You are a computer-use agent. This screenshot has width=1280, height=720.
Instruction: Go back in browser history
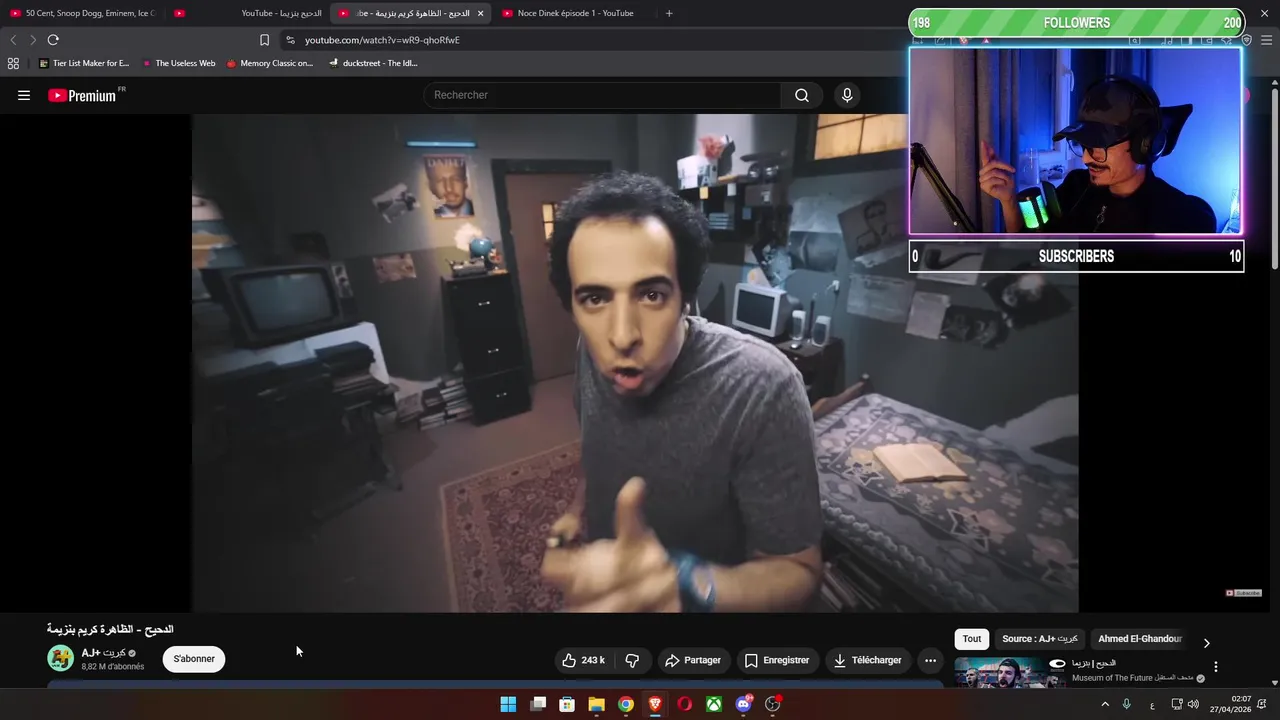[13, 40]
